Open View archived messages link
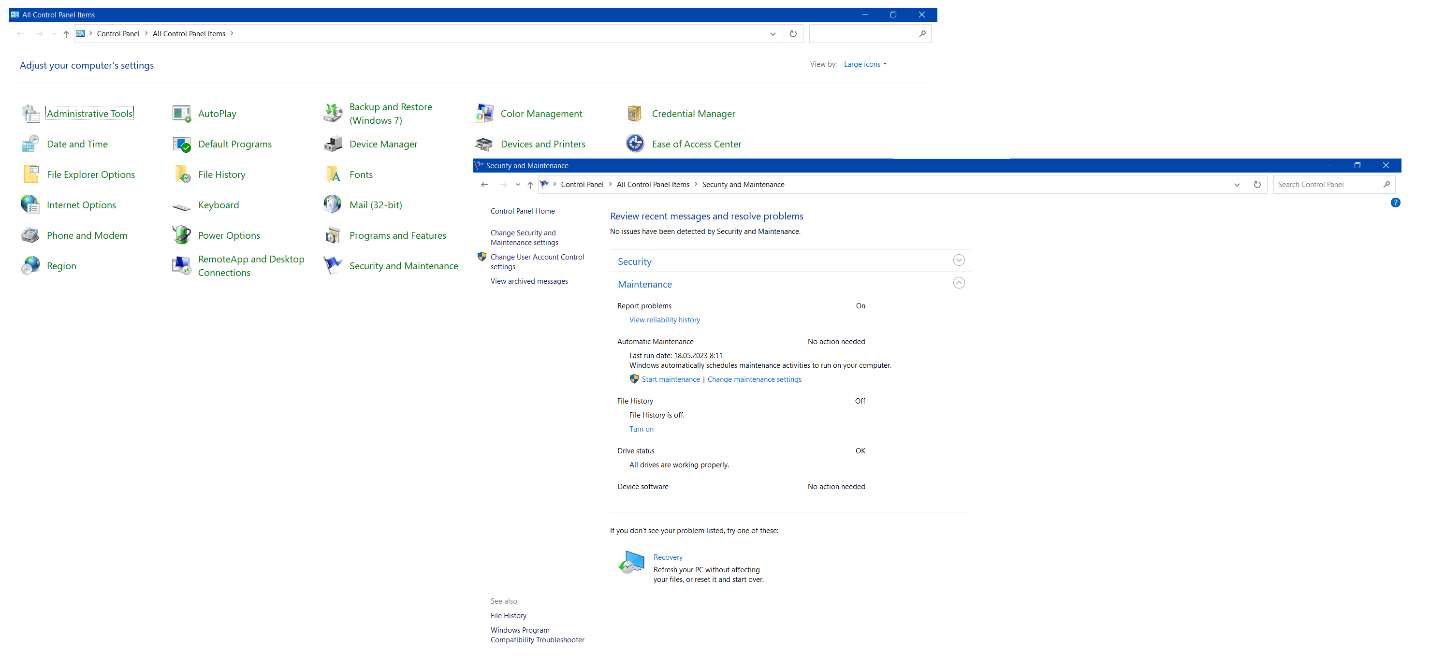The image size is (1430, 666). click(529, 282)
